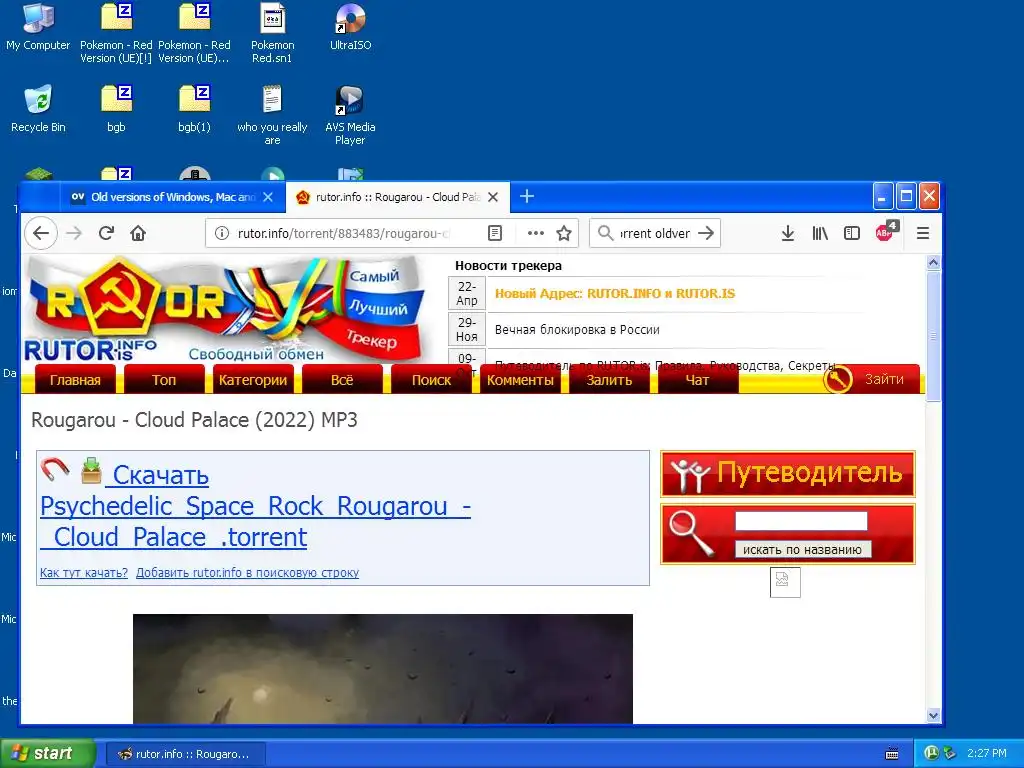
Task: Open Главная menu item
Action: 75,379
